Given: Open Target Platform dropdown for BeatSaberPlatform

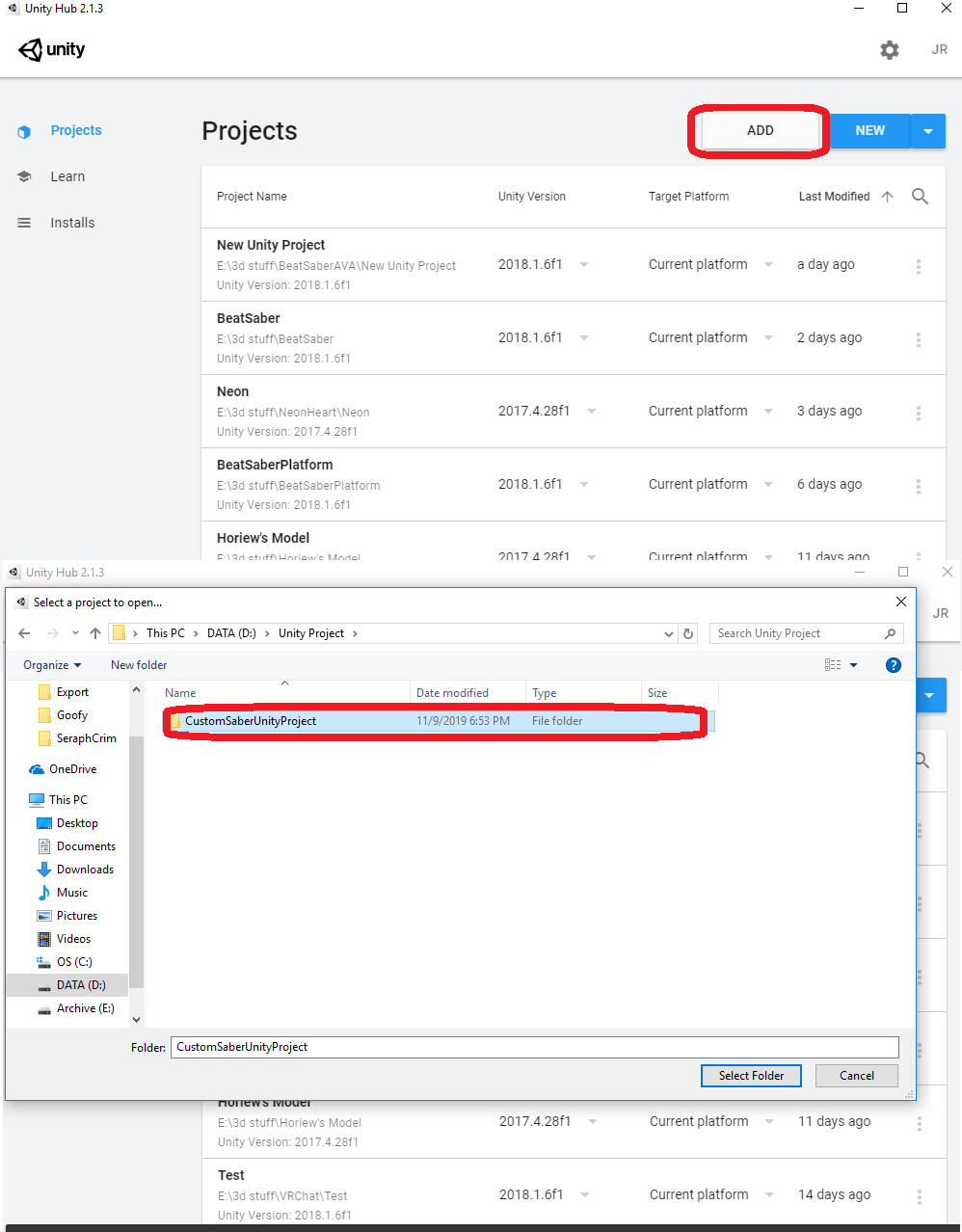Looking at the screenshot, I should pyautogui.click(x=768, y=485).
